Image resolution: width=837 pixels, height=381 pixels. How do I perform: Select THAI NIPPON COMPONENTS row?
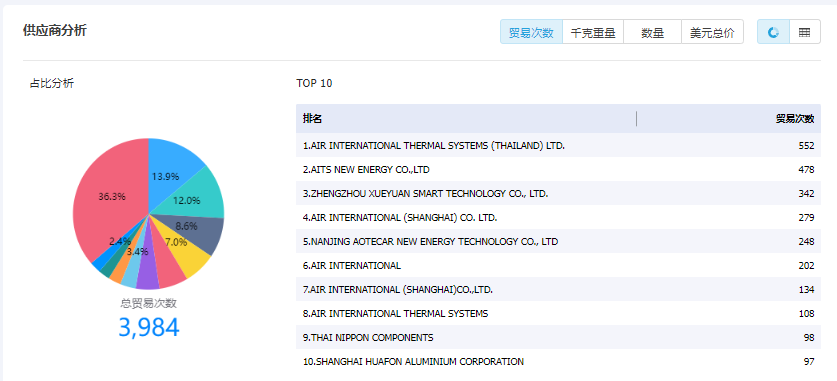(558, 338)
